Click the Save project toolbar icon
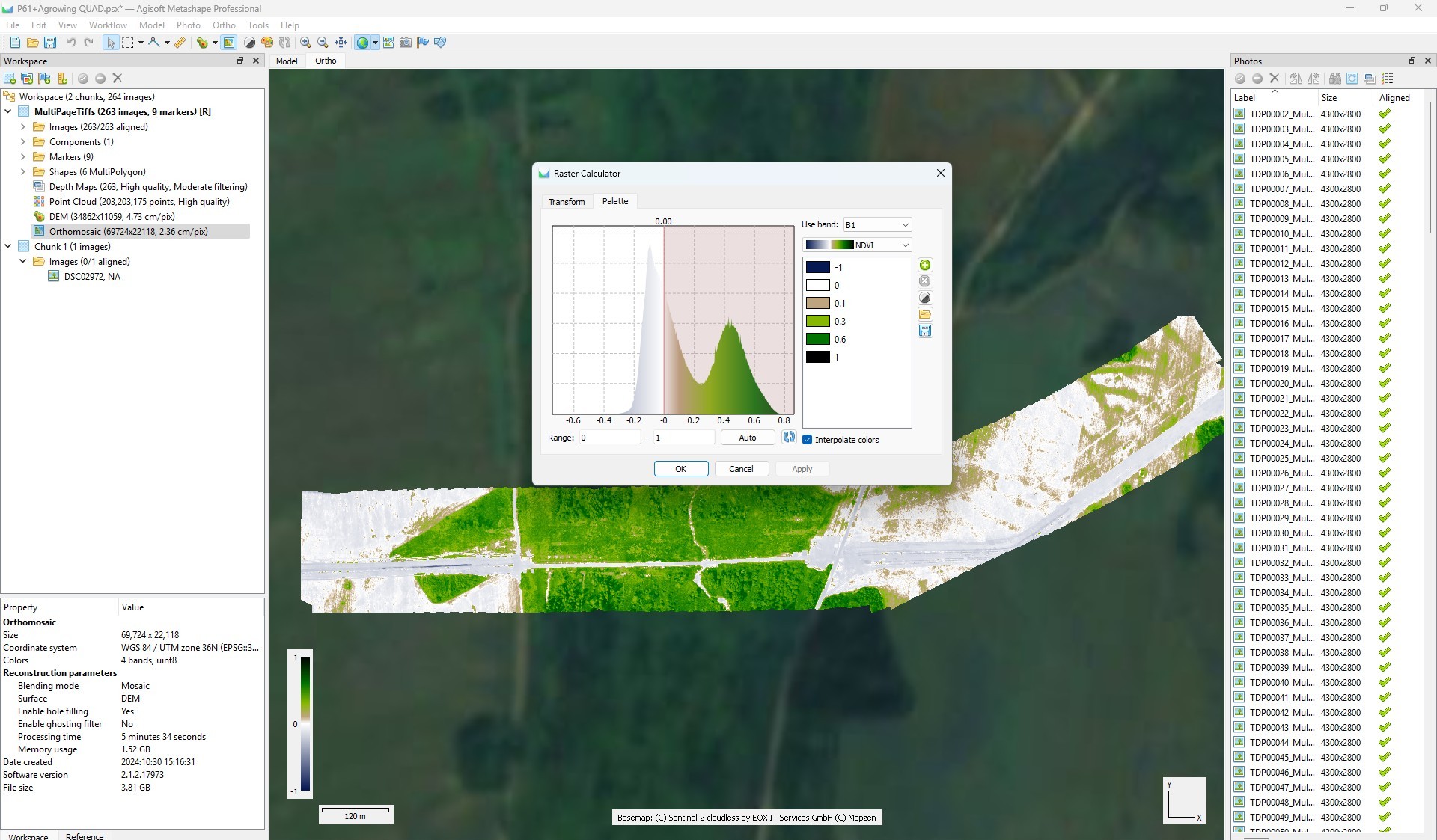 50,43
